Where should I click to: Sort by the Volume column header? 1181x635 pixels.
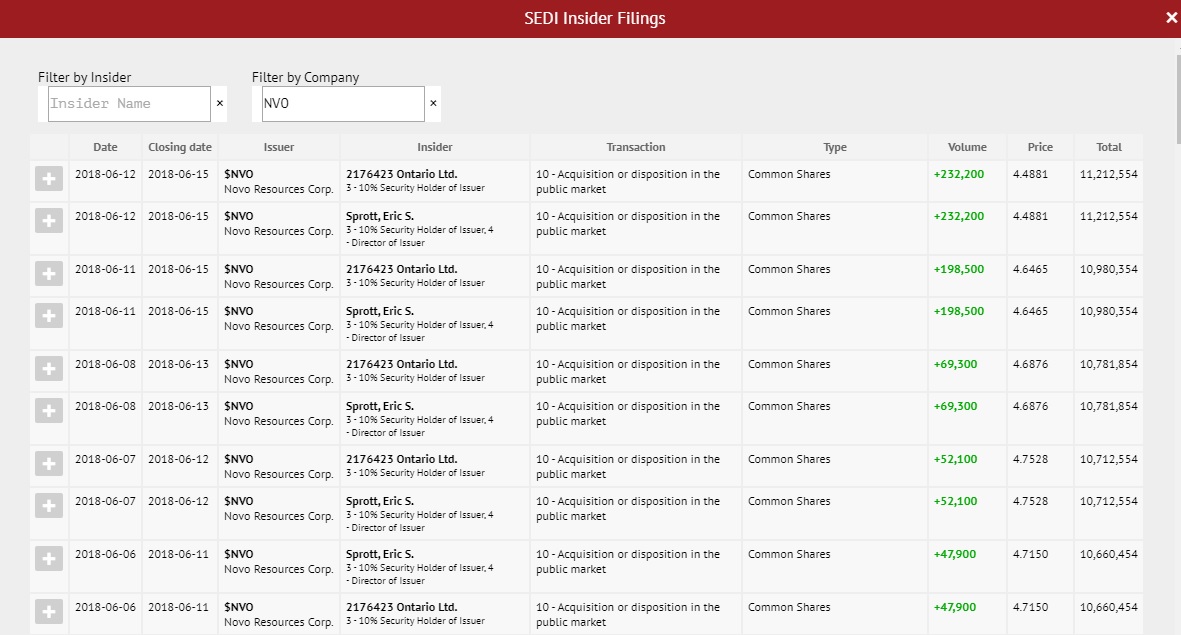pos(967,147)
